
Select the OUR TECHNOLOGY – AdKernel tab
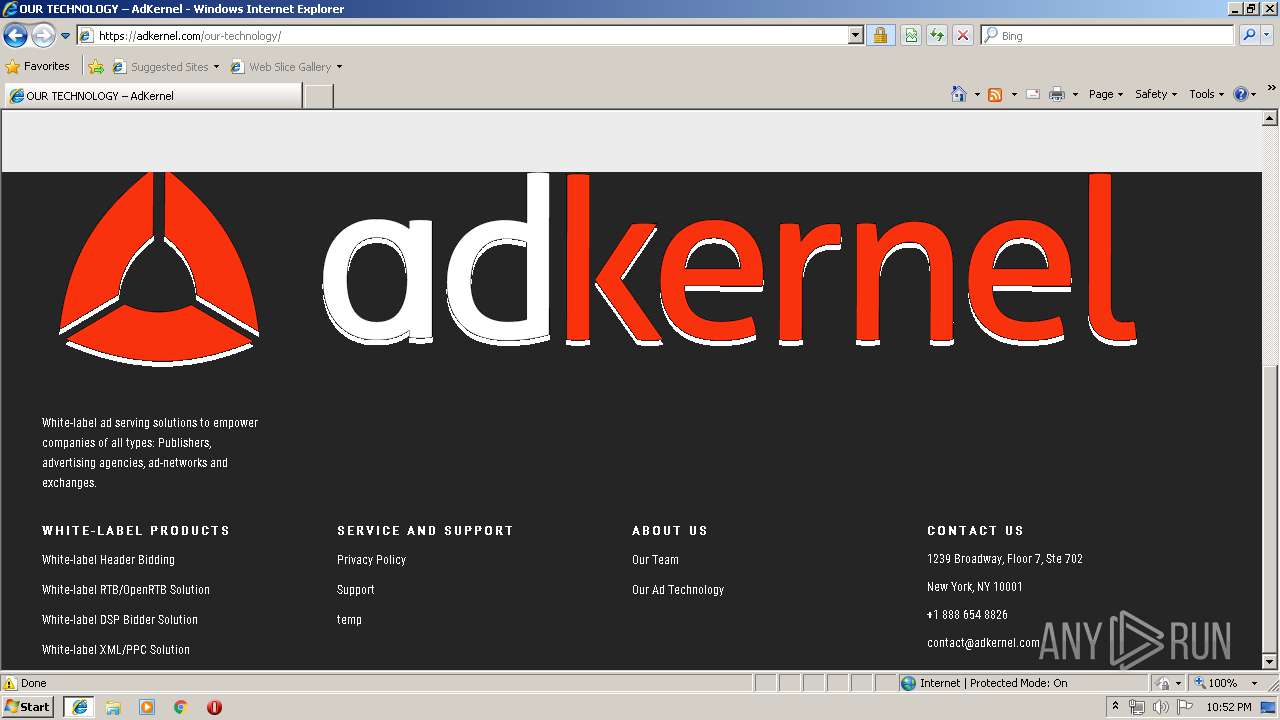[x=152, y=96]
